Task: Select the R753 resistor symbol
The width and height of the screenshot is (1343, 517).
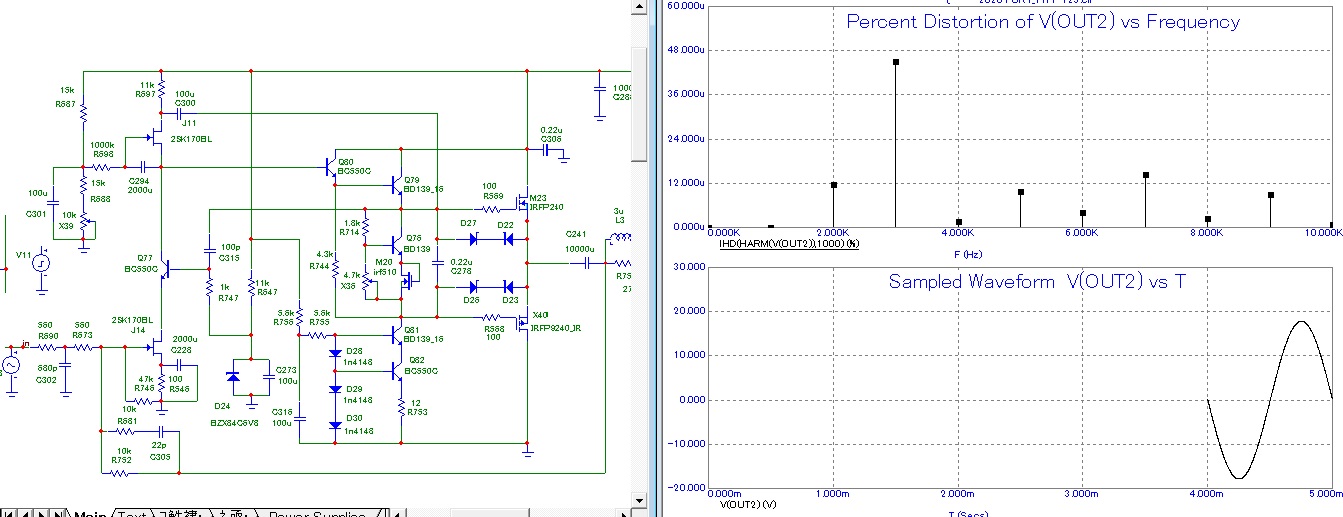Action: tap(401, 405)
